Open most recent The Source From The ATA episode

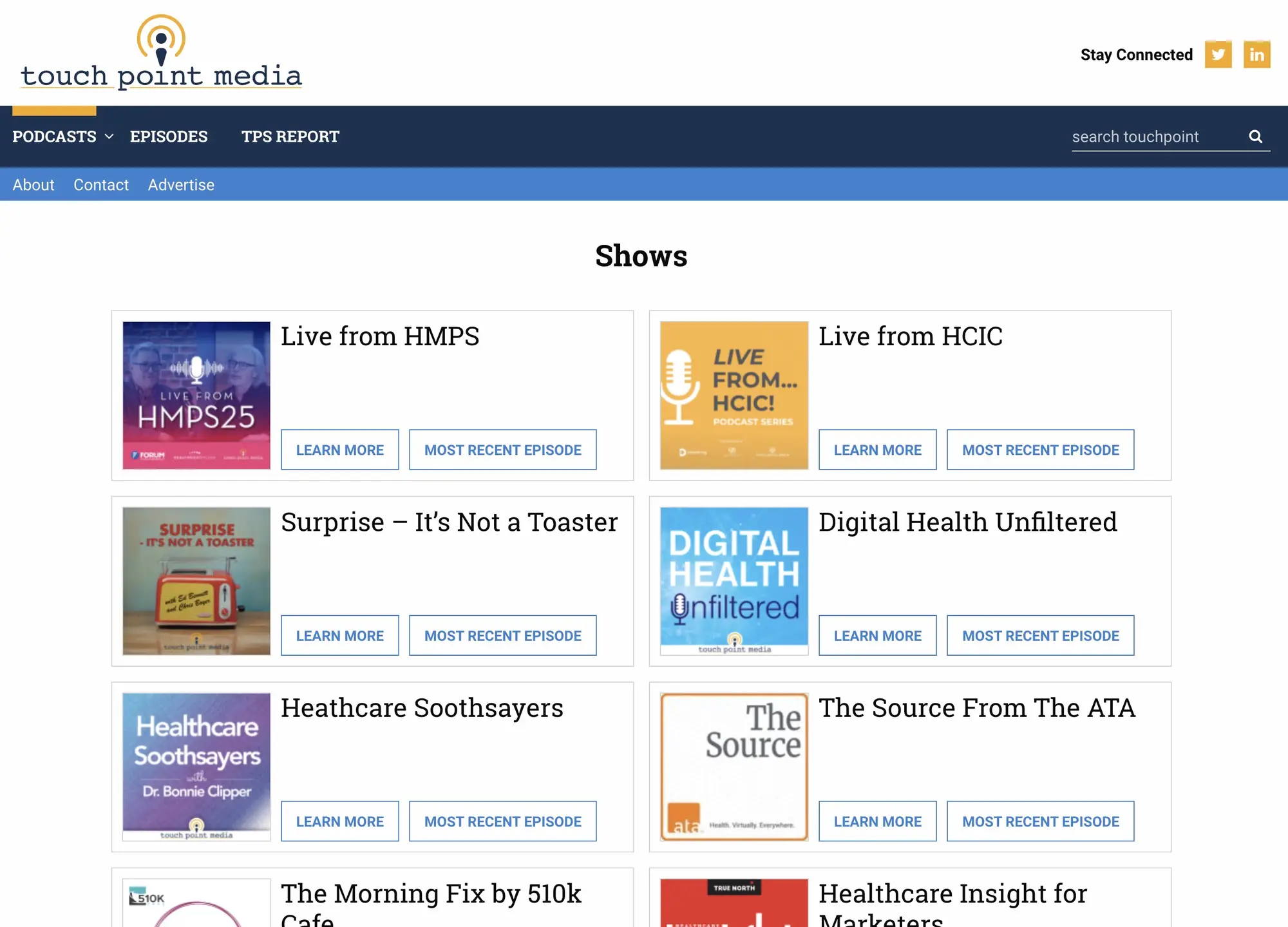coord(1041,821)
